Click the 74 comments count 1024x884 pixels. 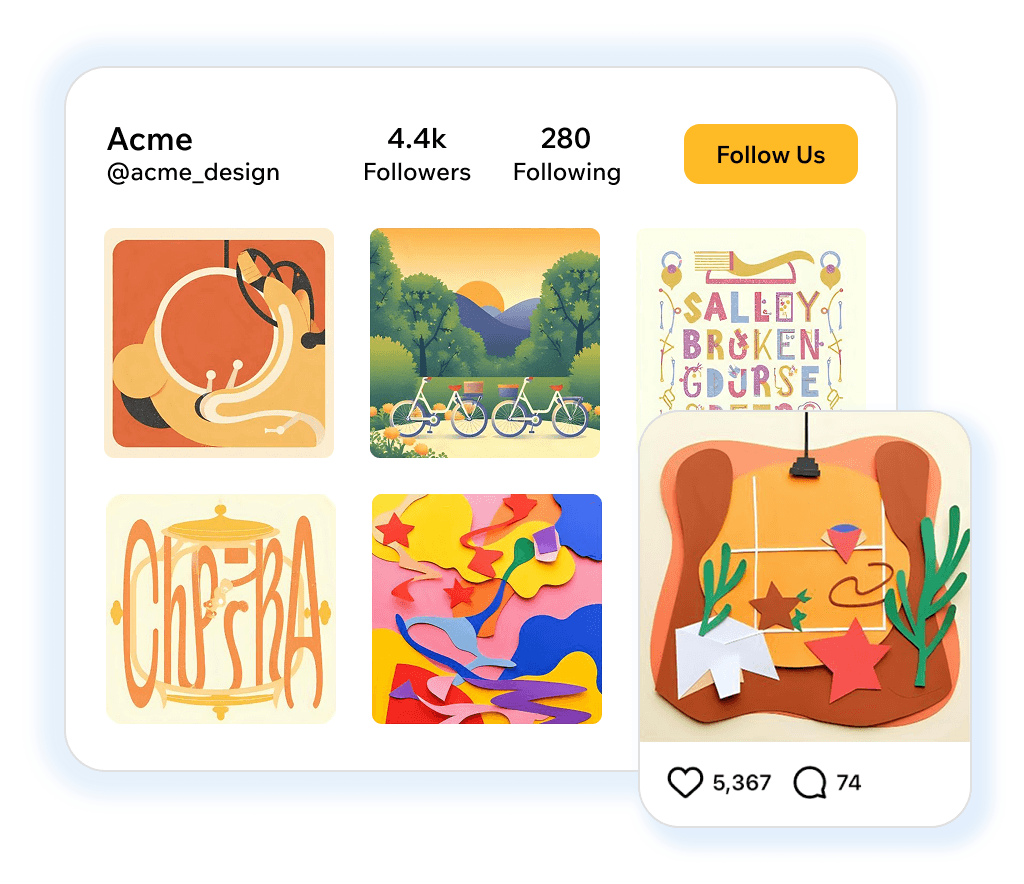pos(848,783)
